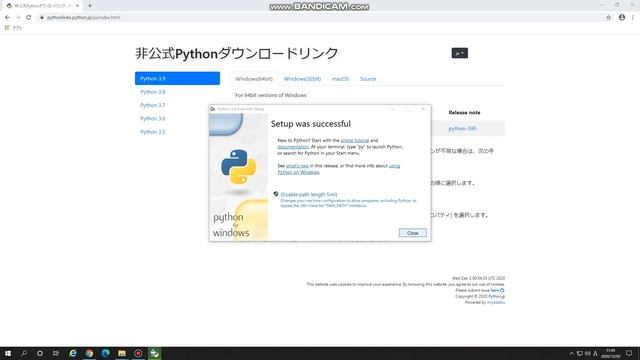Open the online tutorial link in setup dialog
This screenshot has height=360, width=640.
coord(354,140)
